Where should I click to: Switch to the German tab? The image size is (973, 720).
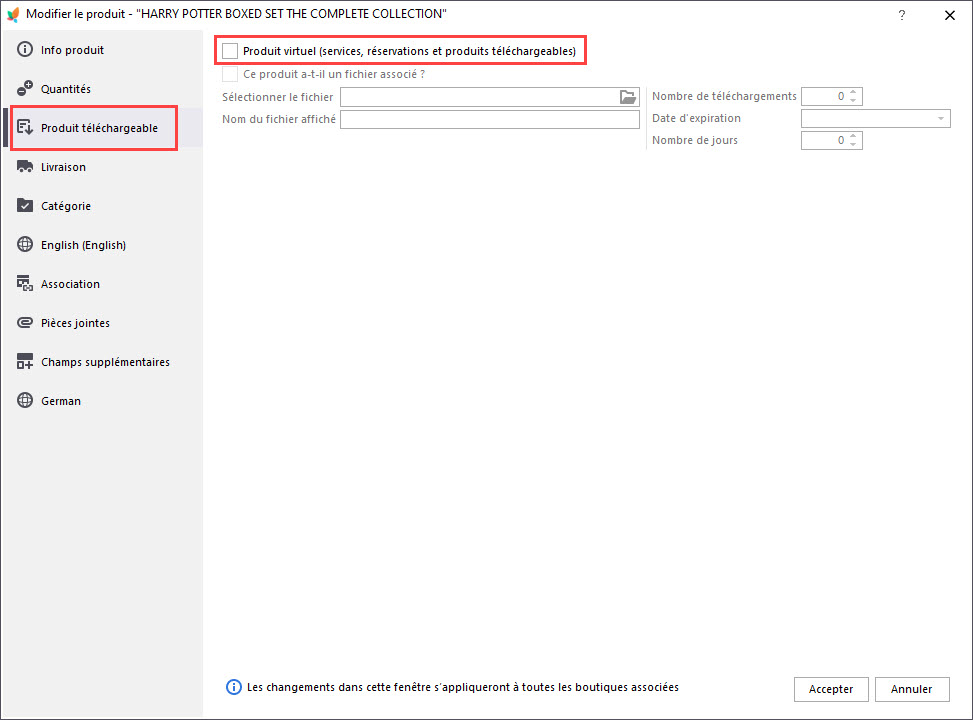tap(102, 401)
